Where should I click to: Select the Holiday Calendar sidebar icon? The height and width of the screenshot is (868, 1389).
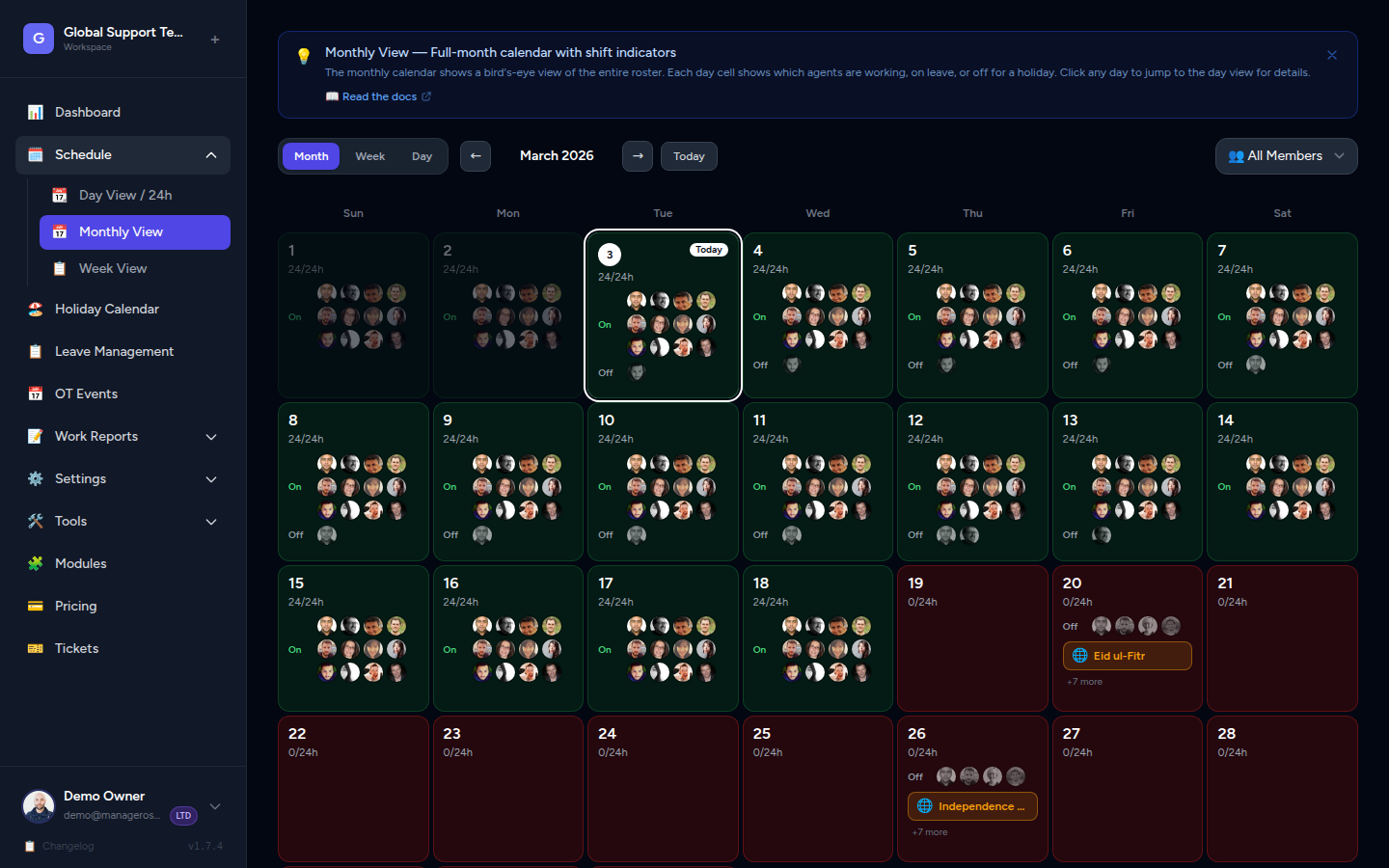[x=36, y=309]
